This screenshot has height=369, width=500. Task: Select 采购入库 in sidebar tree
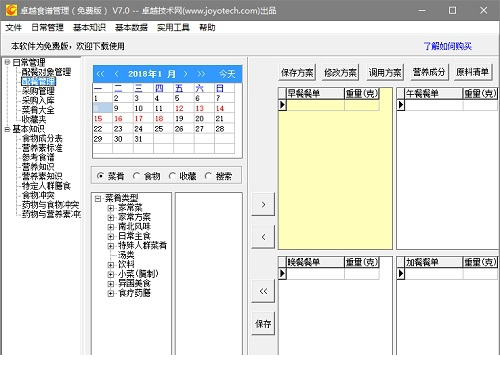[38, 100]
